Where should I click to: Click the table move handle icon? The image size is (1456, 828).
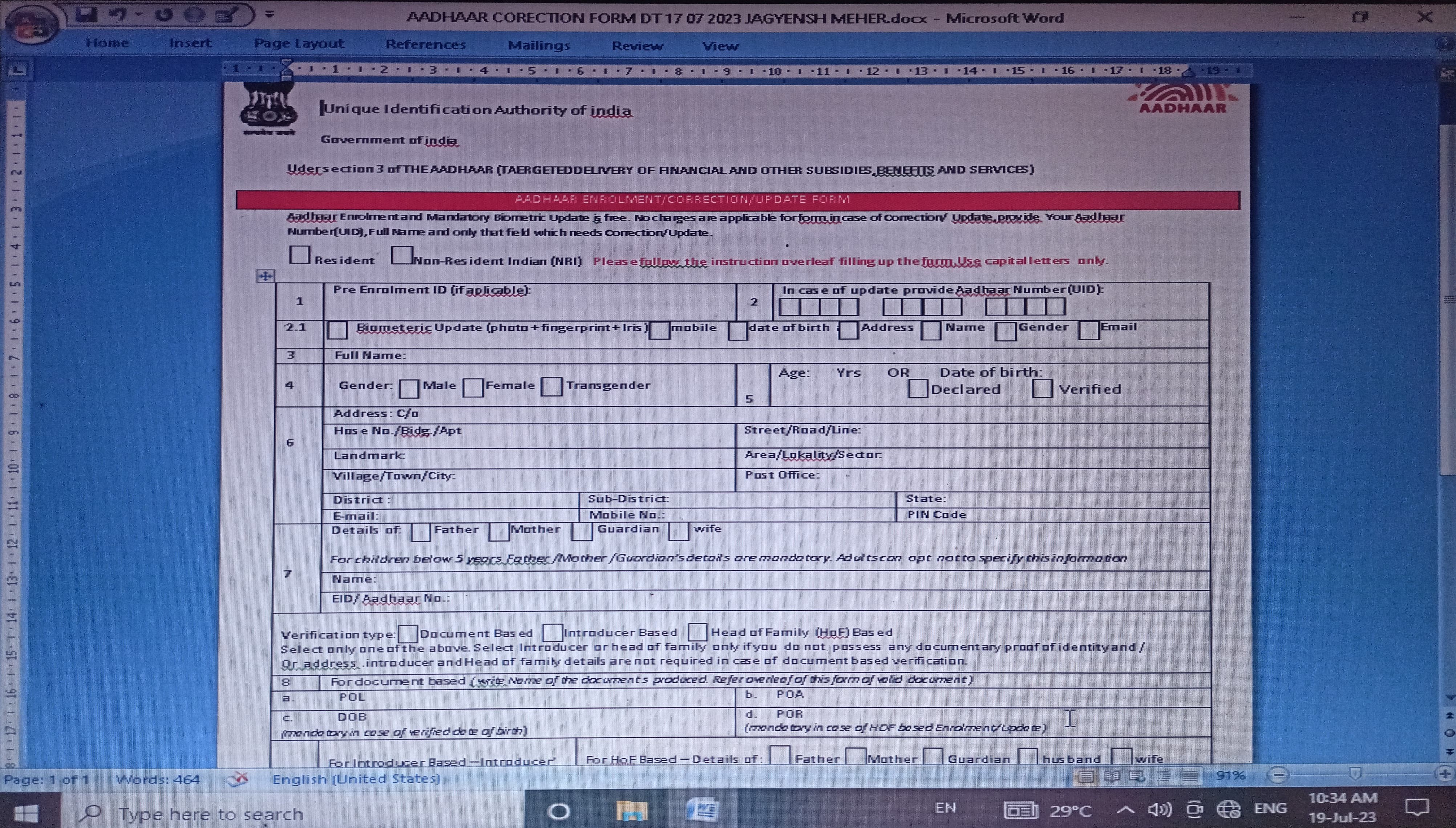[265, 276]
